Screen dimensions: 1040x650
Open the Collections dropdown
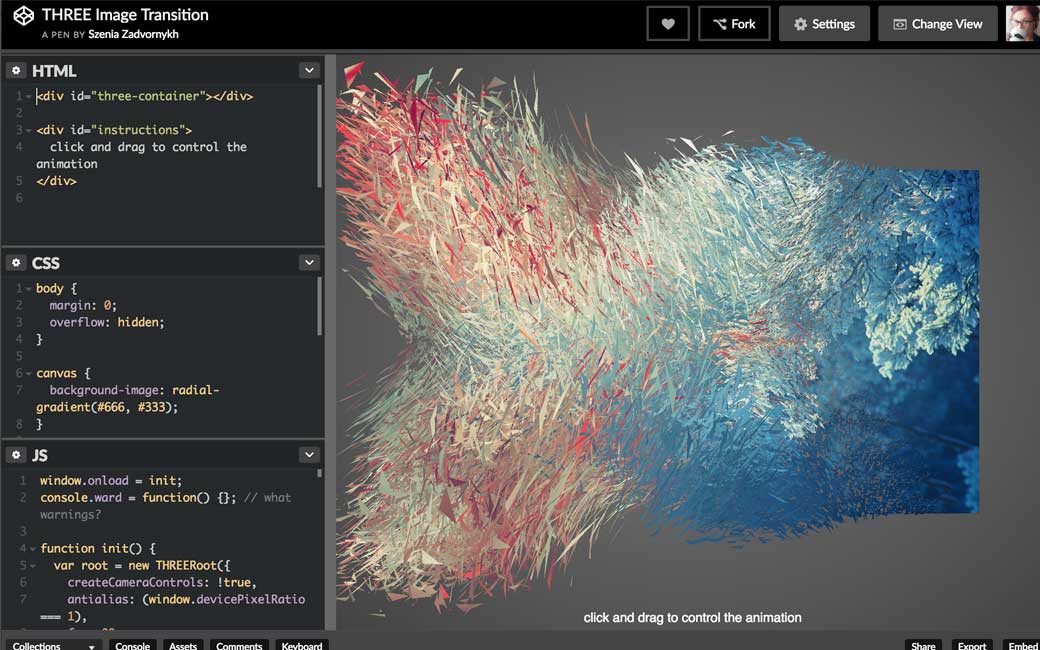click(x=53, y=645)
